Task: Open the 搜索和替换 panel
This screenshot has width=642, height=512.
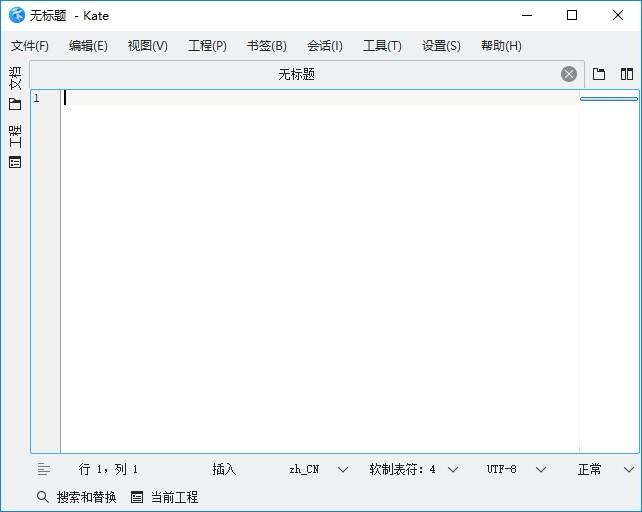Action: [77, 497]
